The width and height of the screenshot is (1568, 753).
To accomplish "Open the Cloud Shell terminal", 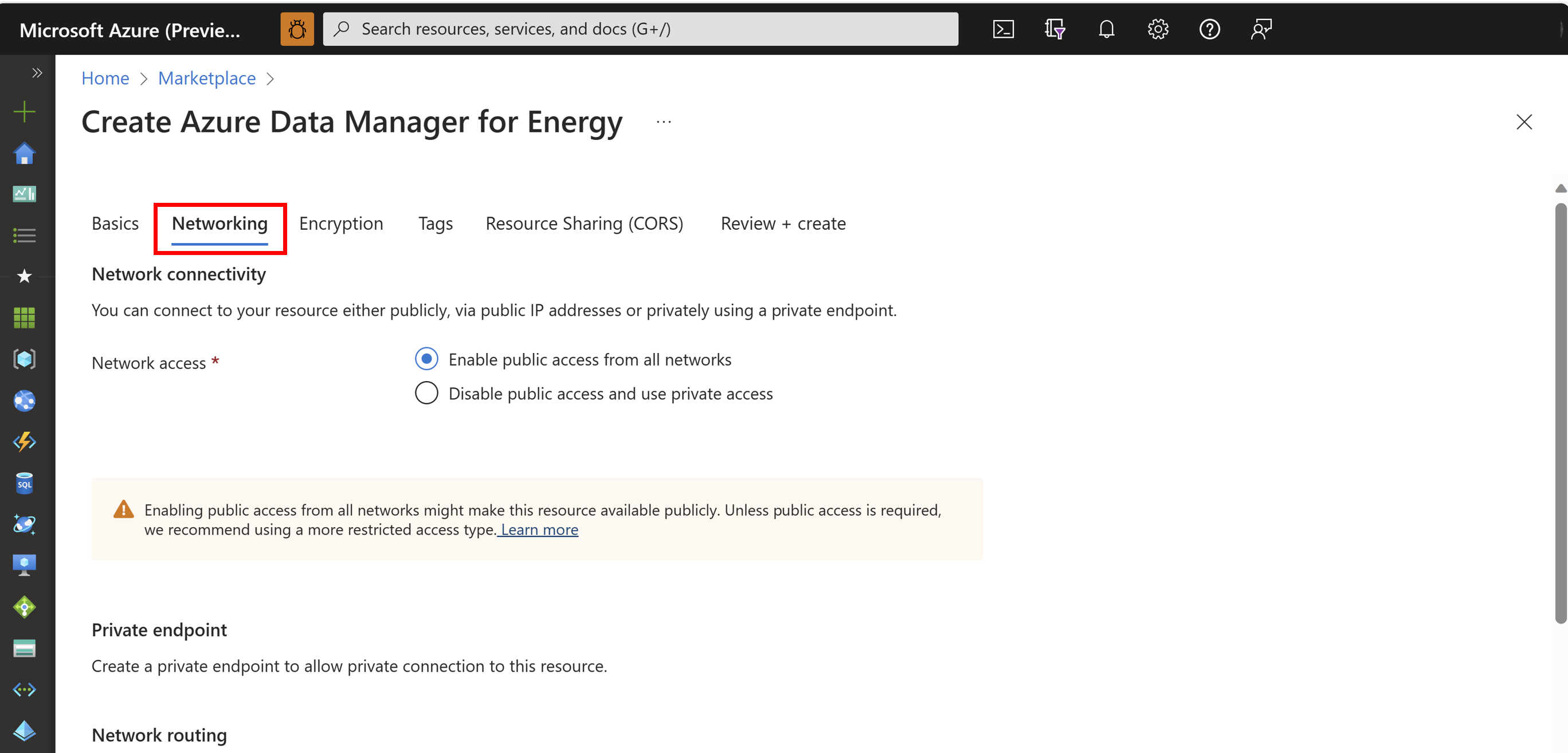I will click(x=1002, y=29).
